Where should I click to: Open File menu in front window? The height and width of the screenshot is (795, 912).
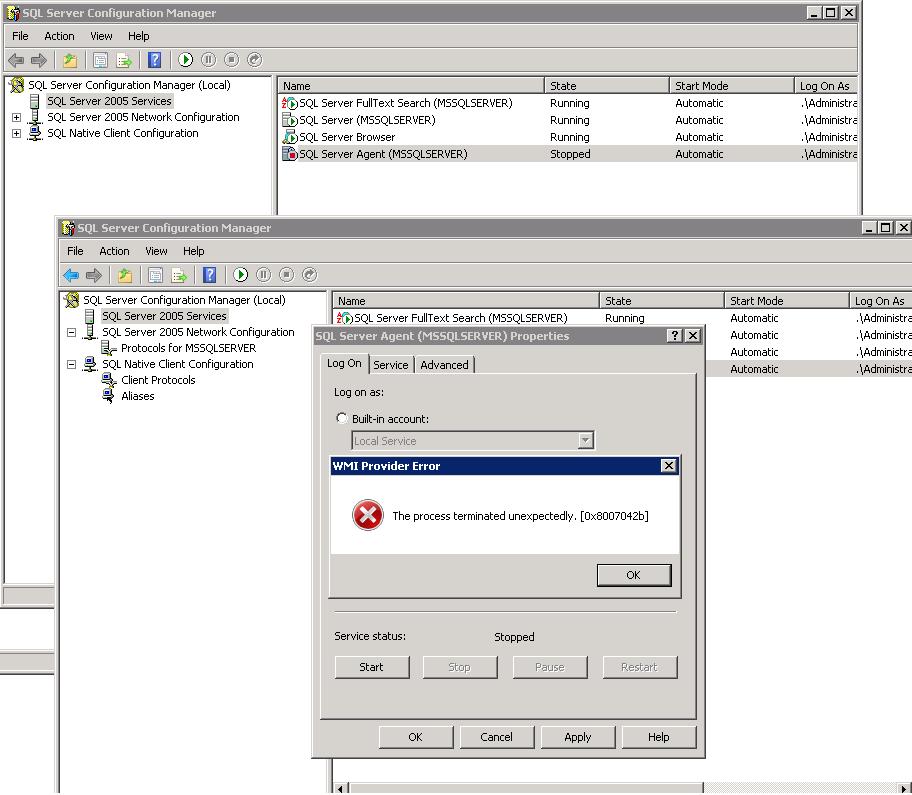click(x=75, y=251)
